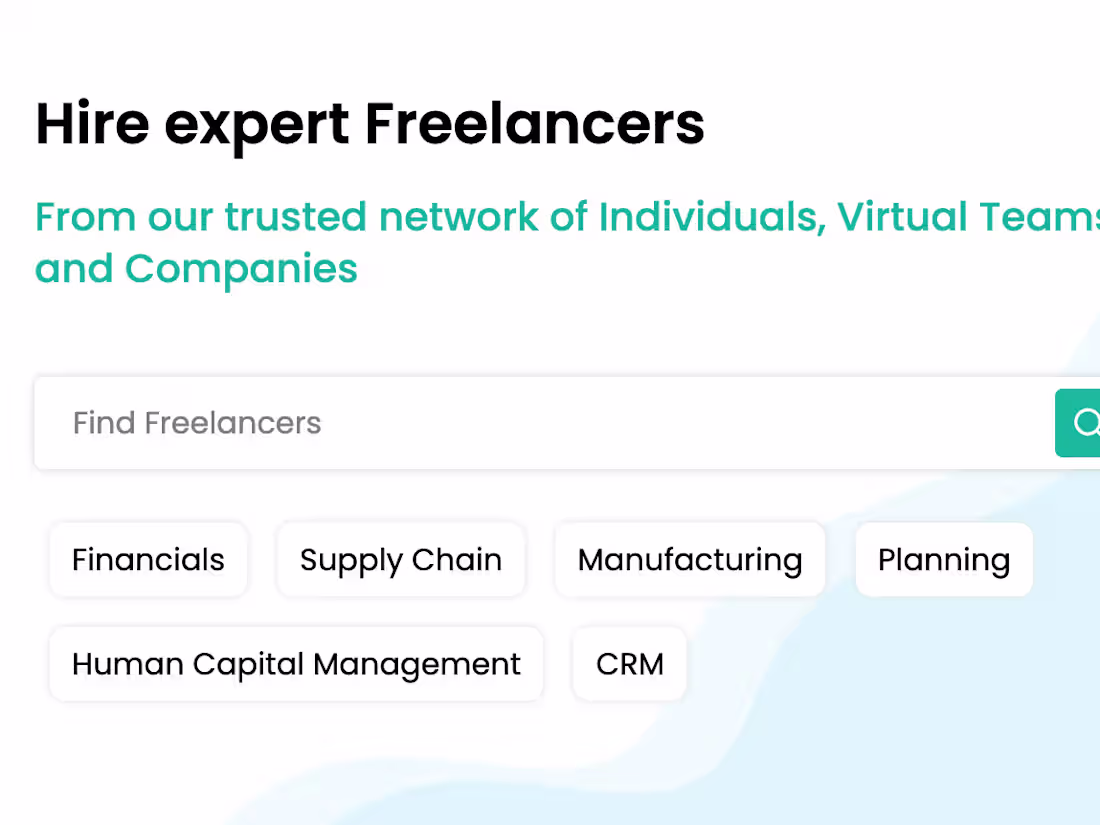Viewport: 1100px width, 825px height.
Task: Click the word "our" in the subtitle
Action: [x=180, y=217]
